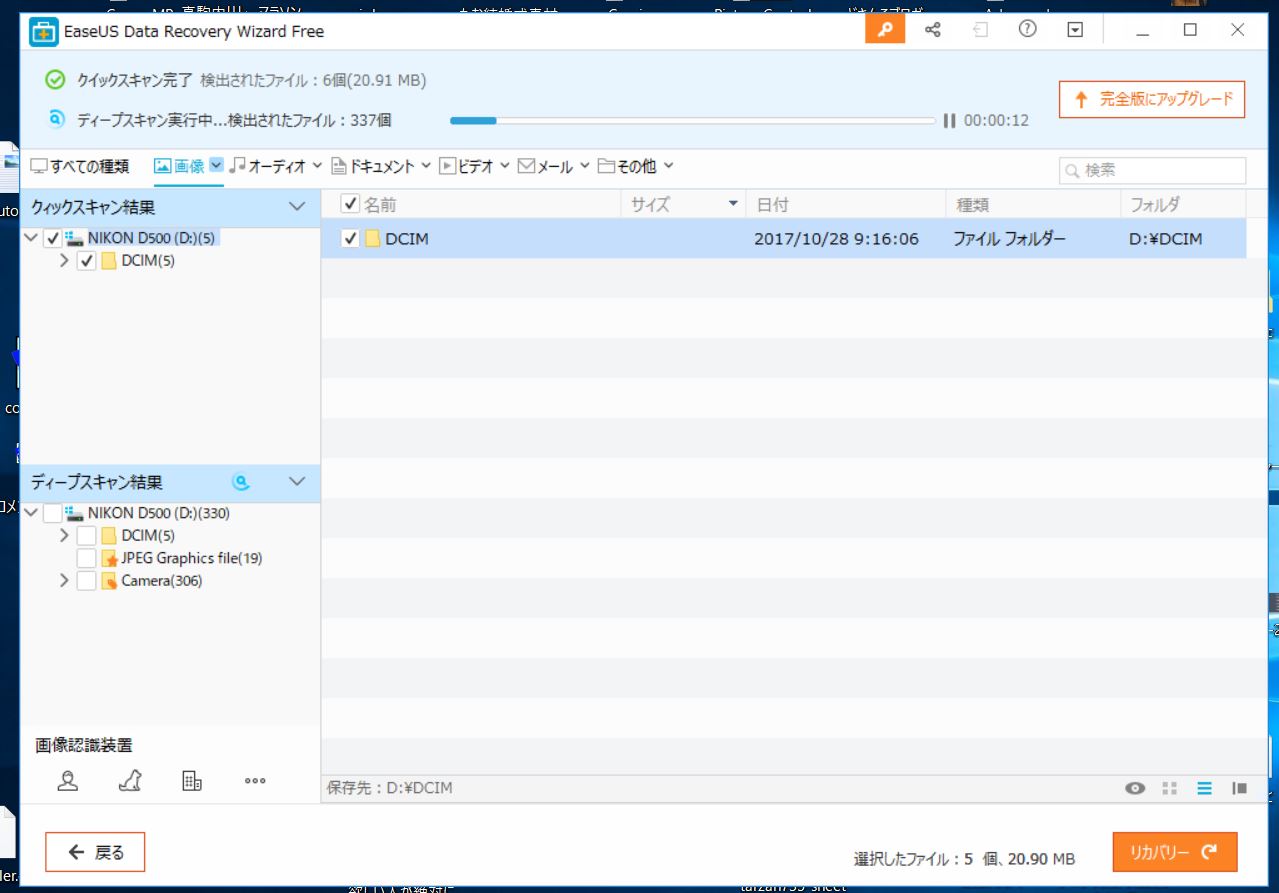Check DCIM(5) checkbox under deep scan
The width and height of the screenshot is (1279, 893).
coord(87,536)
